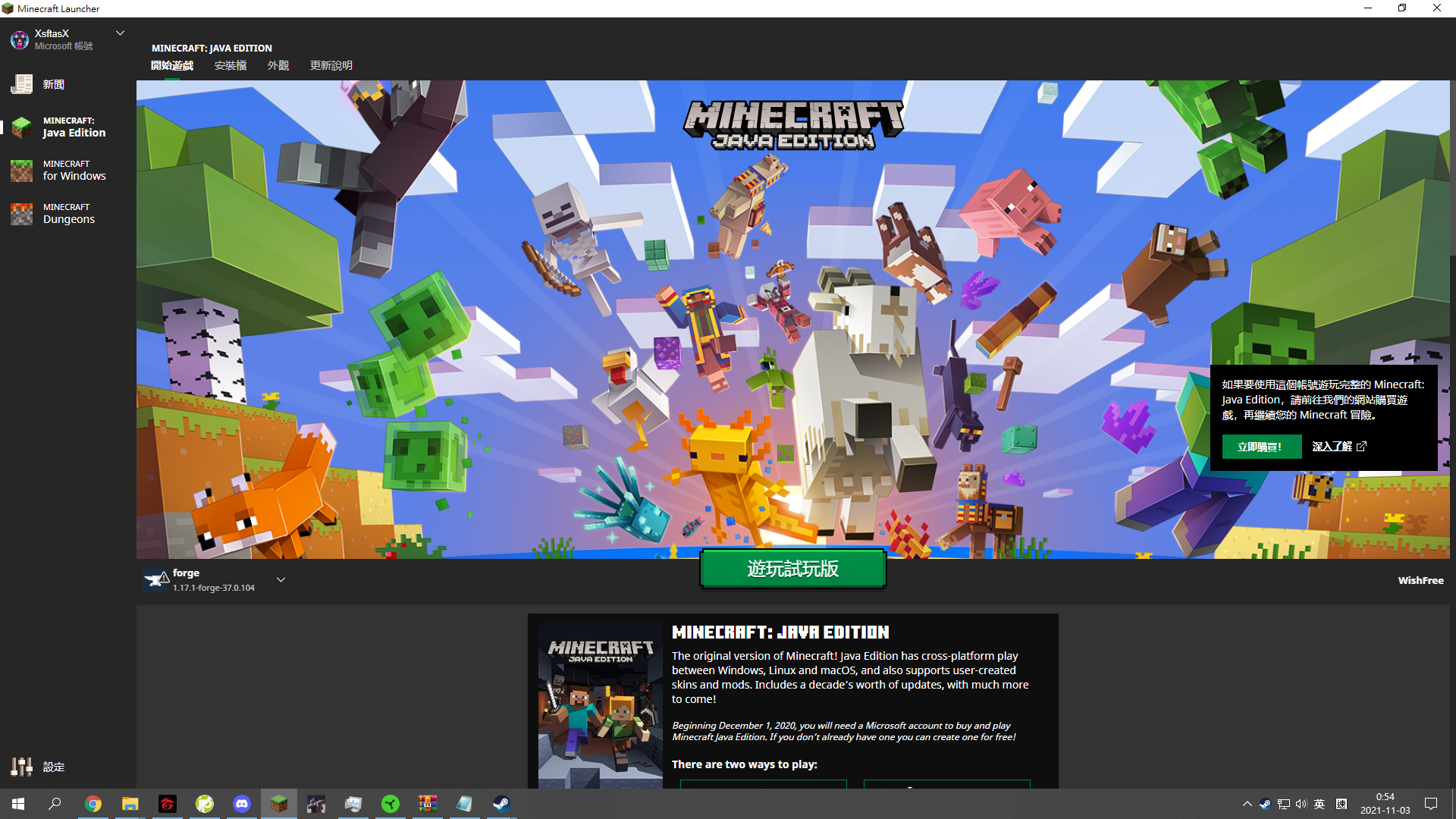Open the 更新說明 tab
Viewport: 1456px width, 819px height.
[331, 65]
